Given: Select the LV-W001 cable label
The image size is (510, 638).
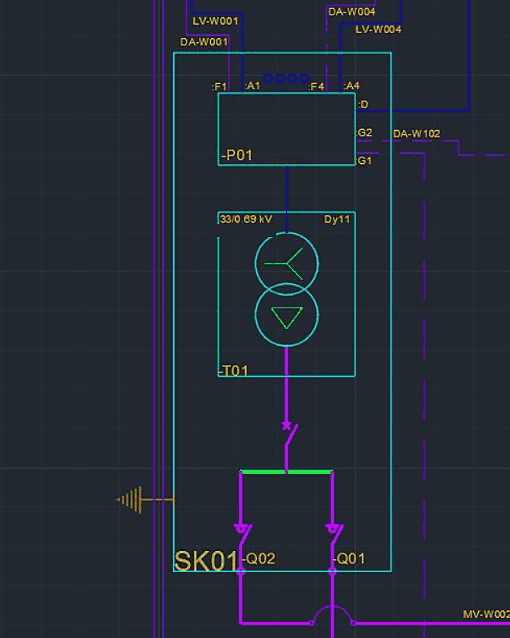Looking at the screenshot, I should pyautogui.click(x=215, y=21).
